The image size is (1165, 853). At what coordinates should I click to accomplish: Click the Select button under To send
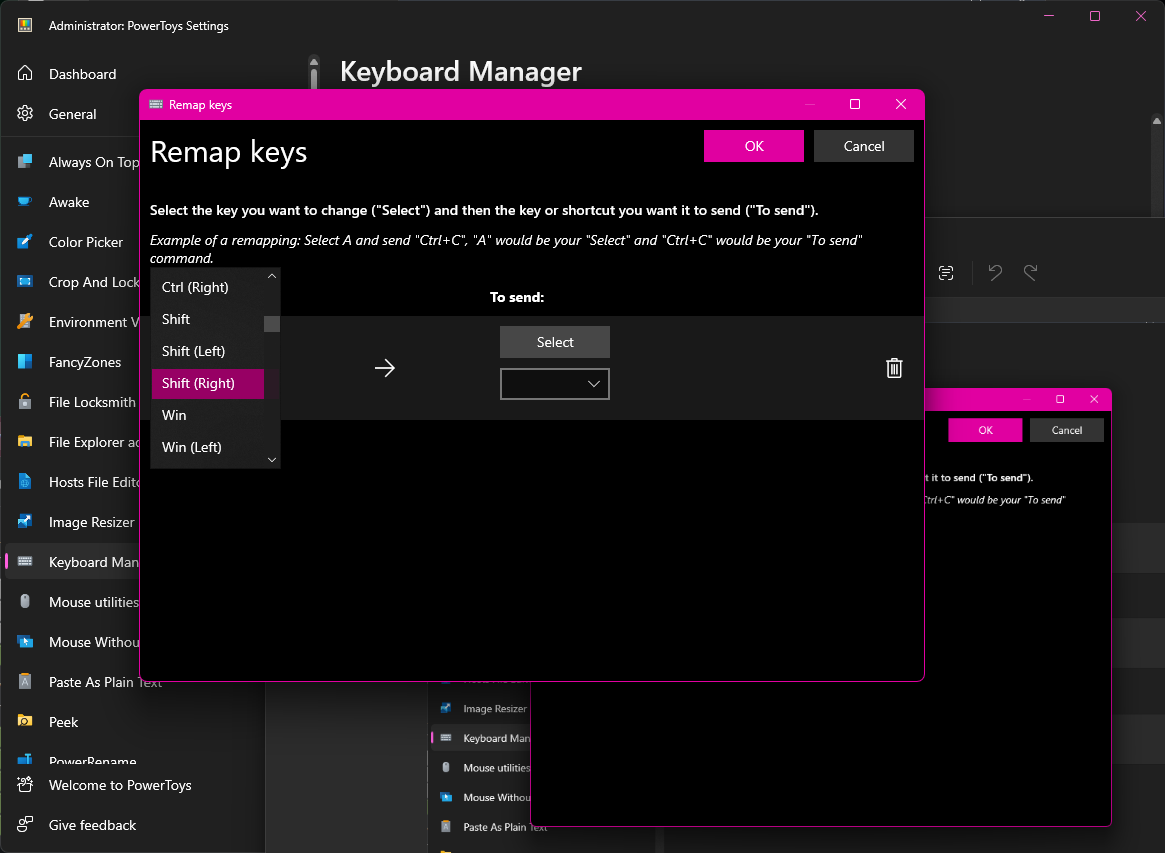click(554, 341)
